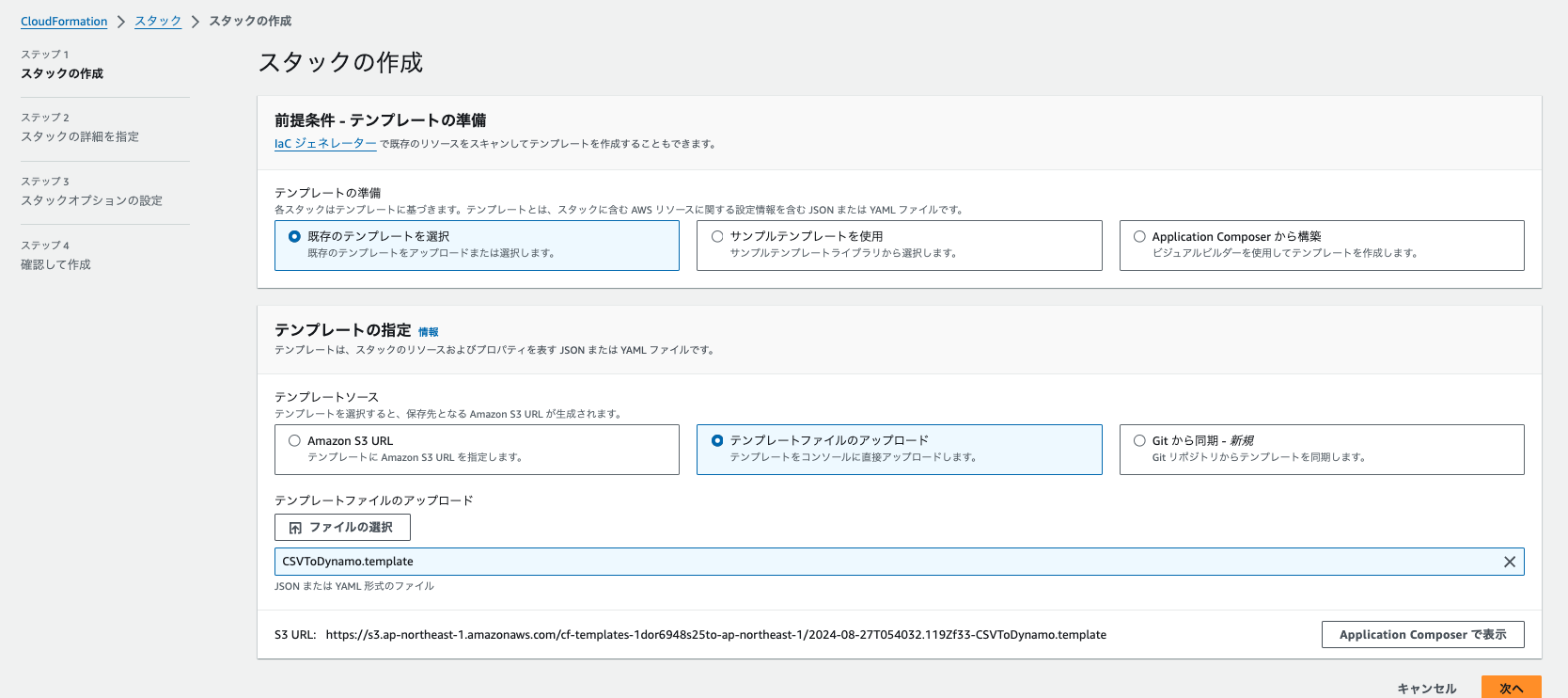Image resolution: width=1568 pixels, height=698 pixels.
Task: Click the CSVToDynamo.template file name field
Action: (x=884, y=562)
